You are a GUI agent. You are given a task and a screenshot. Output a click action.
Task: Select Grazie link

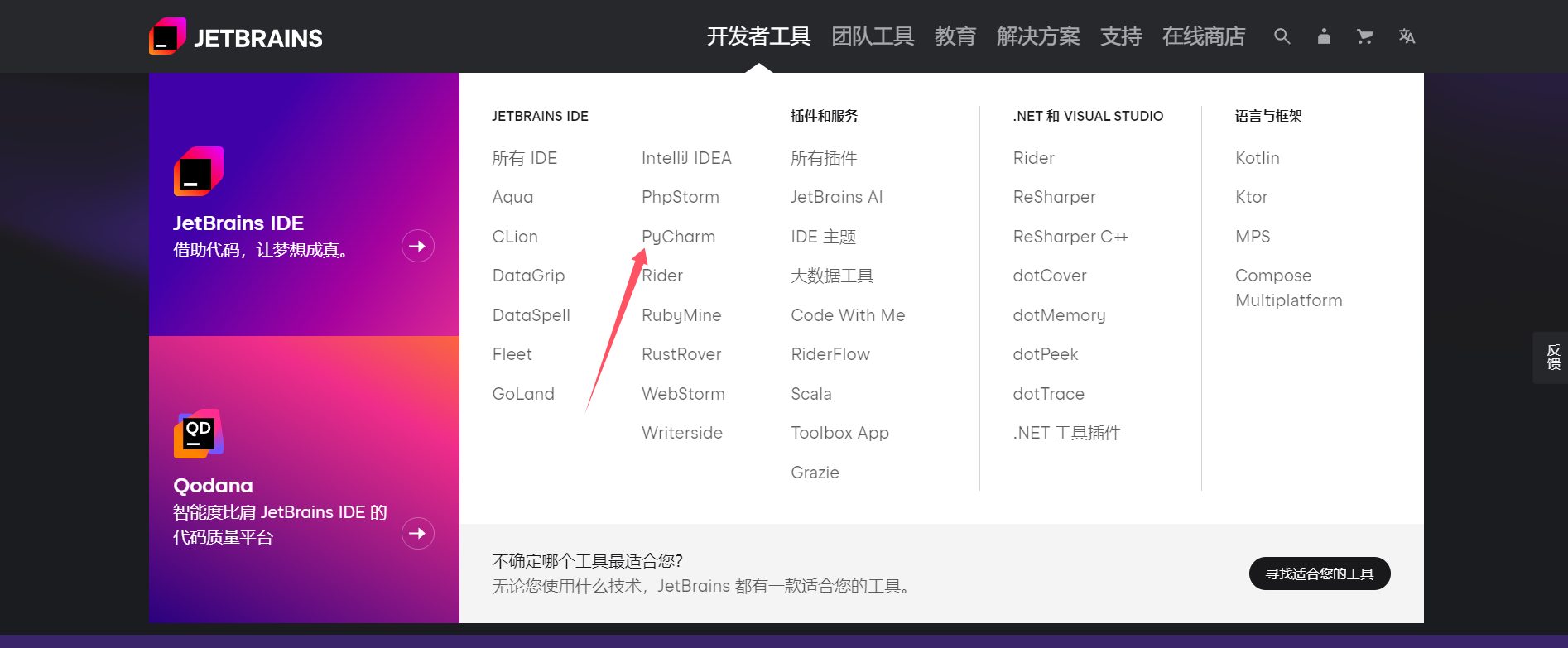pos(815,473)
